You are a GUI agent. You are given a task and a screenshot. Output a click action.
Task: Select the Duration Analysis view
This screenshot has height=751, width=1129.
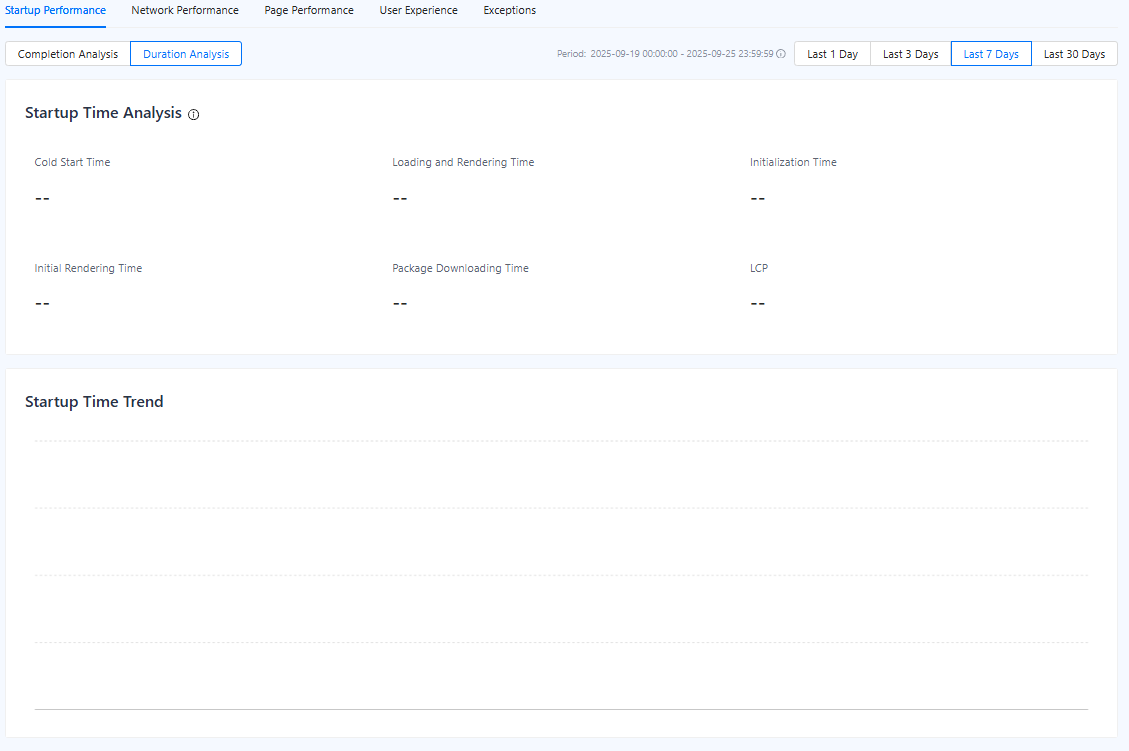[186, 54]
